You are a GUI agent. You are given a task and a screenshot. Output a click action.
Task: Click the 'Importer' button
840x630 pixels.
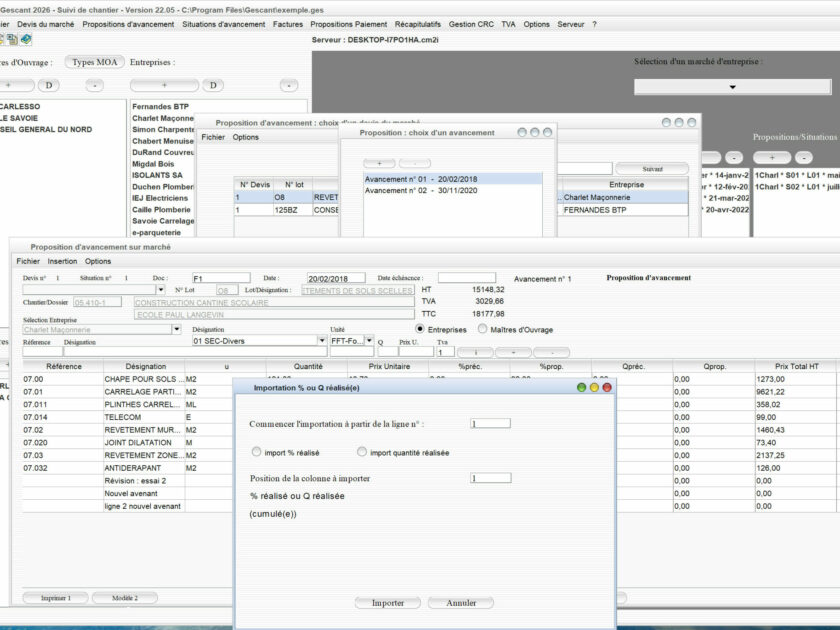tap(388, 603)
